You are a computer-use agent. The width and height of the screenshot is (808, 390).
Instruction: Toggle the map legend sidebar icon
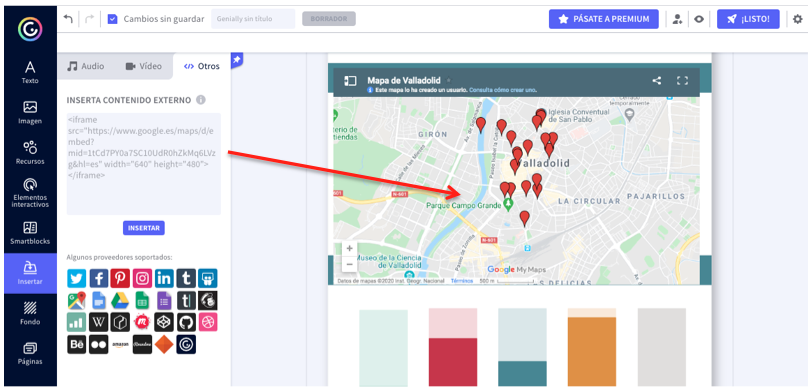tap(350, 81)
